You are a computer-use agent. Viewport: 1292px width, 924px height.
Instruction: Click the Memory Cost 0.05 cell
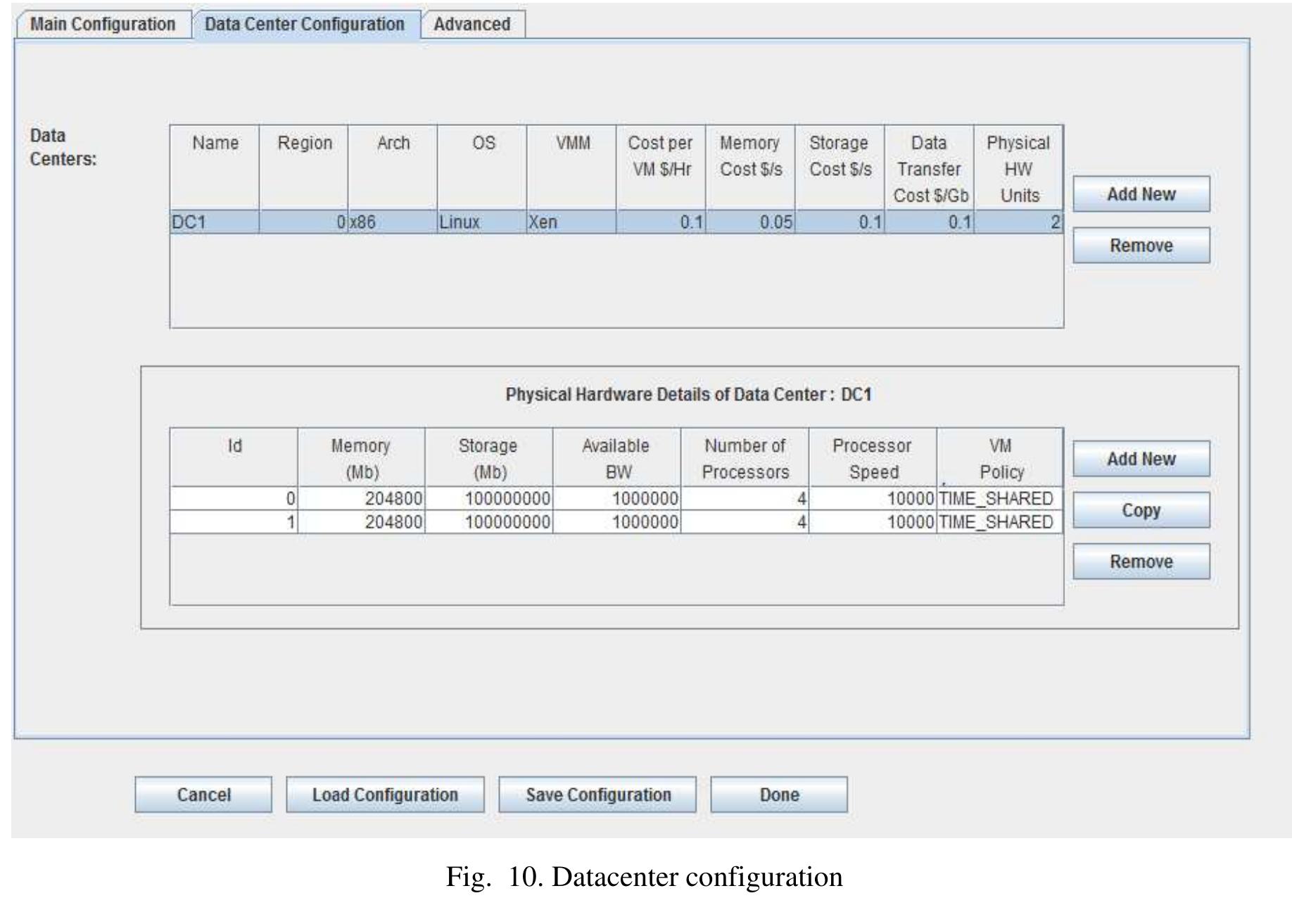point(750,222)
